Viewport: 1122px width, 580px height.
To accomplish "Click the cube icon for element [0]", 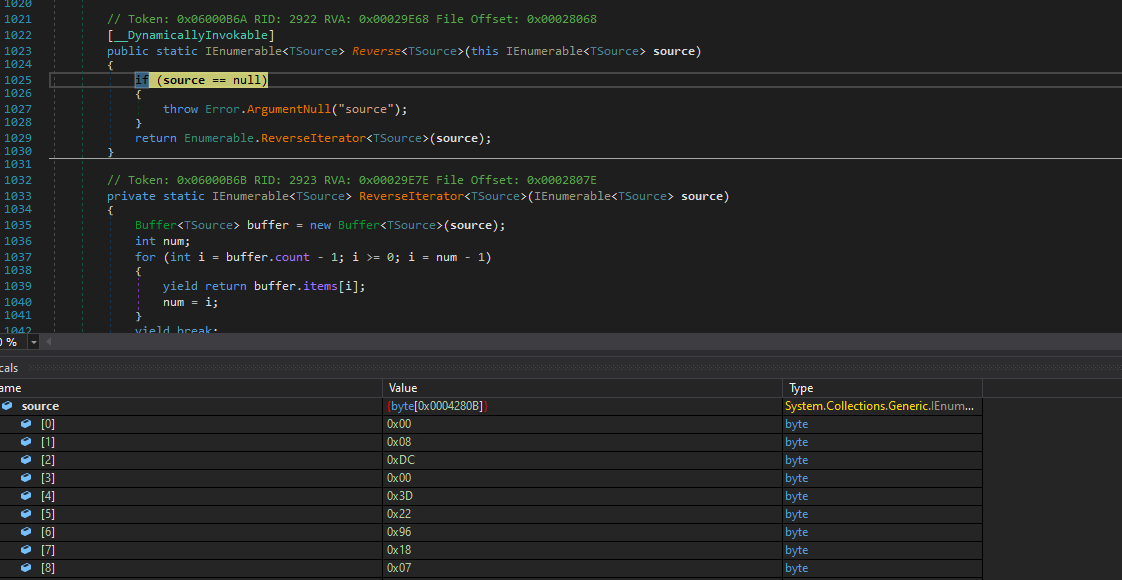I will 26,423.
